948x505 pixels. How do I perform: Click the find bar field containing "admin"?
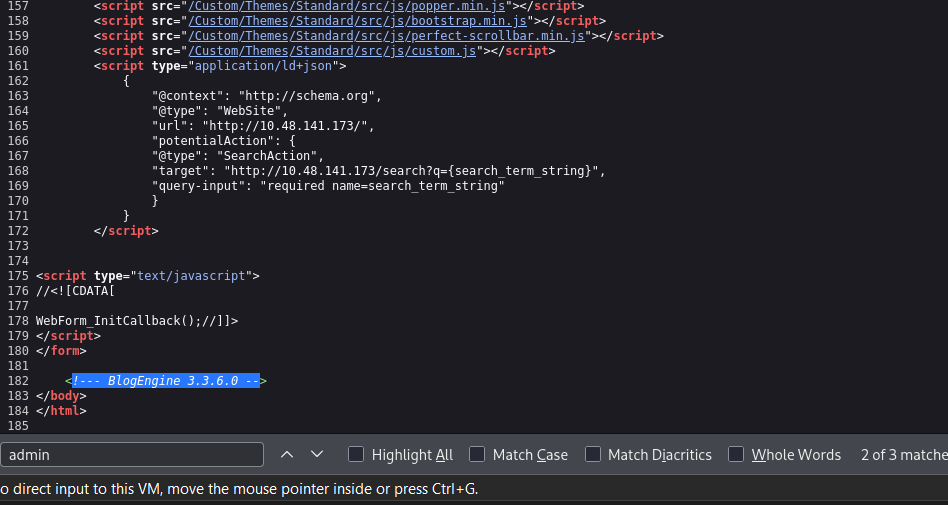tap(132, 455)
